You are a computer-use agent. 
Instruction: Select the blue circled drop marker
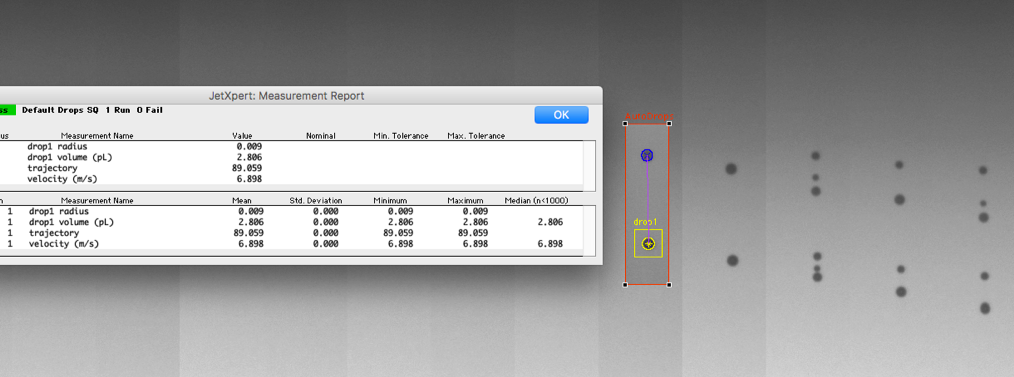647,155
